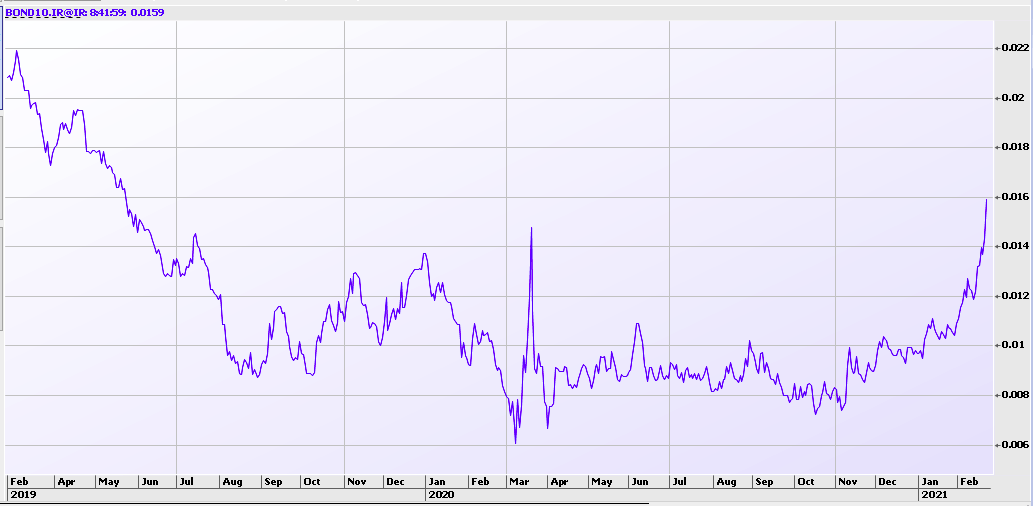This screenshot has height=506, width=1033.
Task: Click the 2020 year label
Action: click(441, 494)
